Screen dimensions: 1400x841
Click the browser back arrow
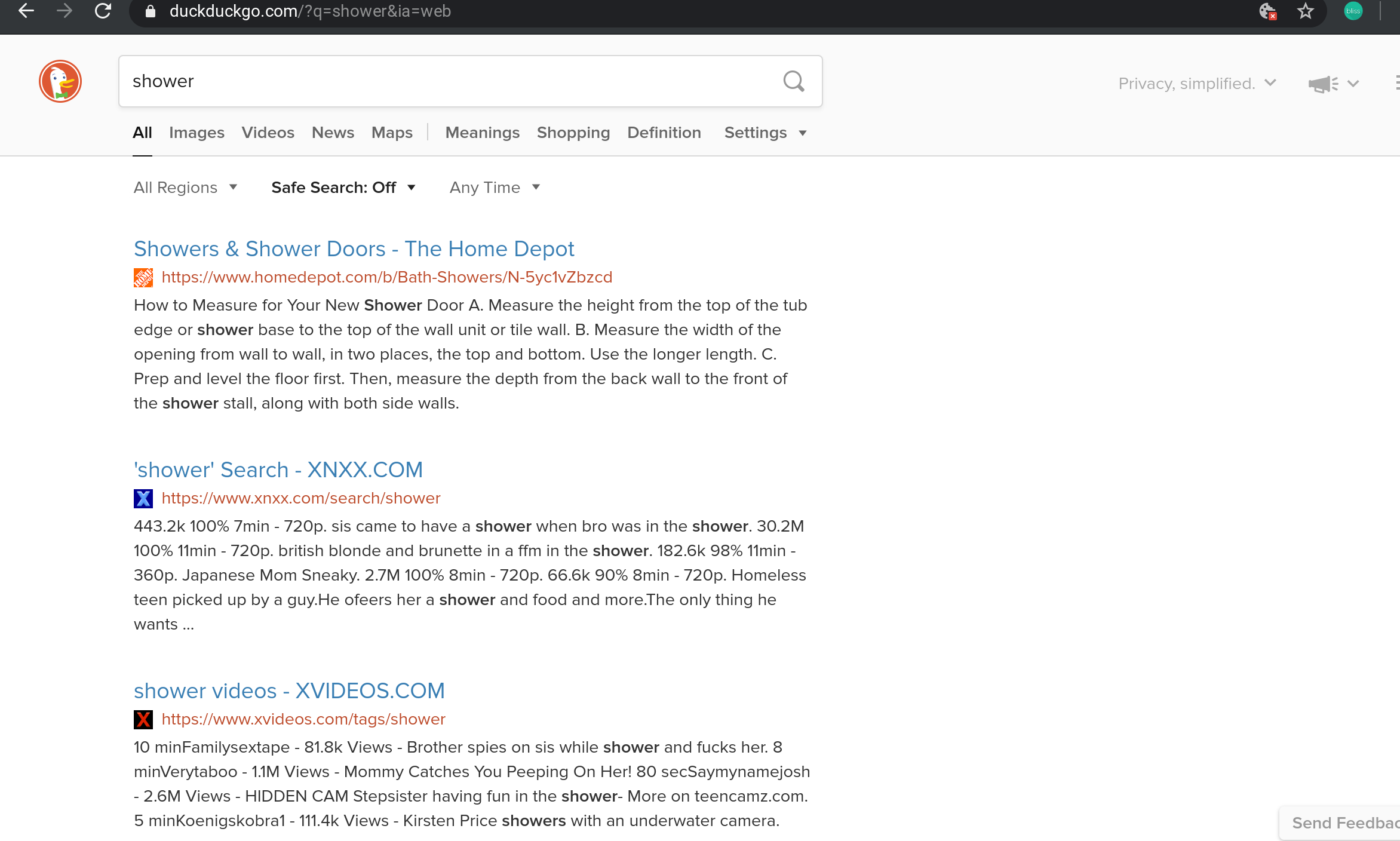26,11
